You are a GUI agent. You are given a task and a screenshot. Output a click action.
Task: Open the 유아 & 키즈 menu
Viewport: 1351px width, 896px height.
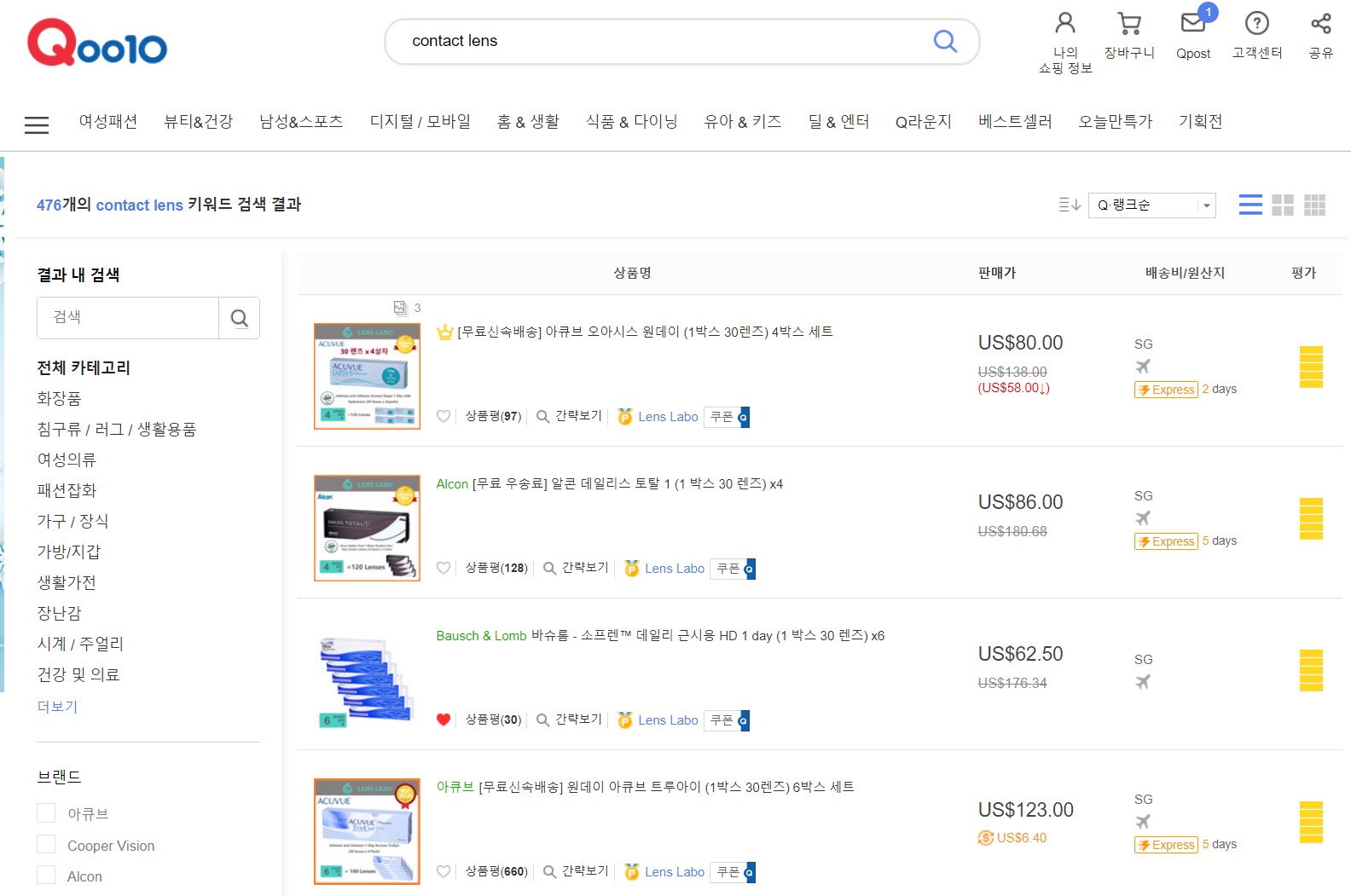[x=743, y=122]
